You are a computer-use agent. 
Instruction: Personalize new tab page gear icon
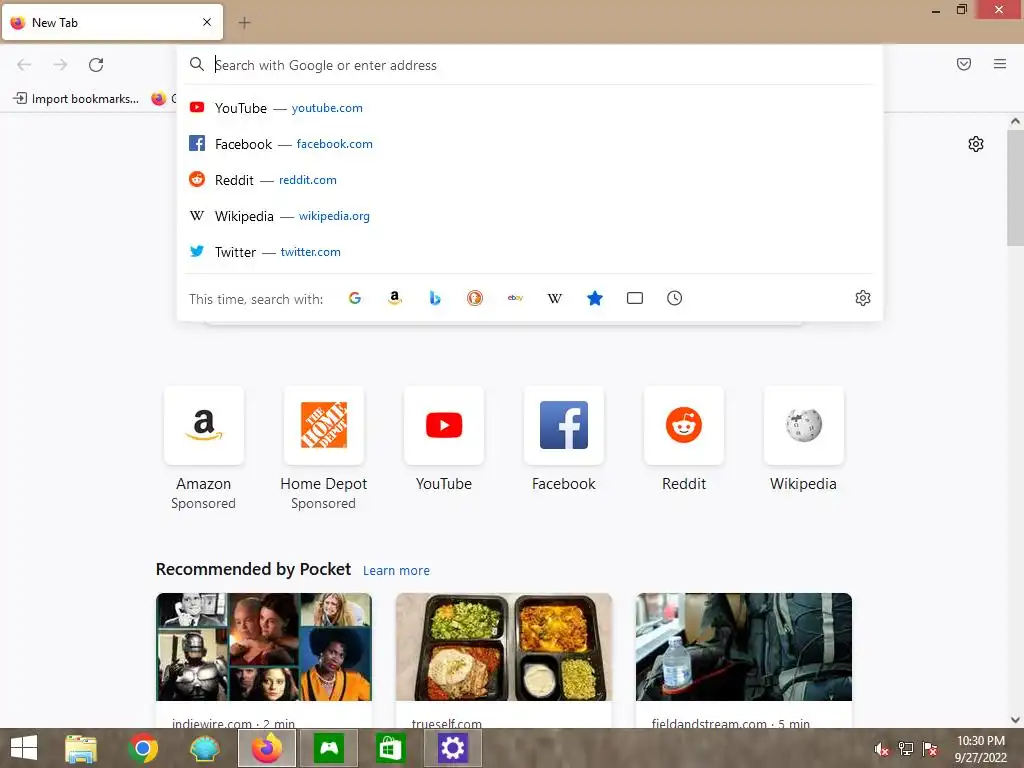pyautogui.click(x=976, y=144)
